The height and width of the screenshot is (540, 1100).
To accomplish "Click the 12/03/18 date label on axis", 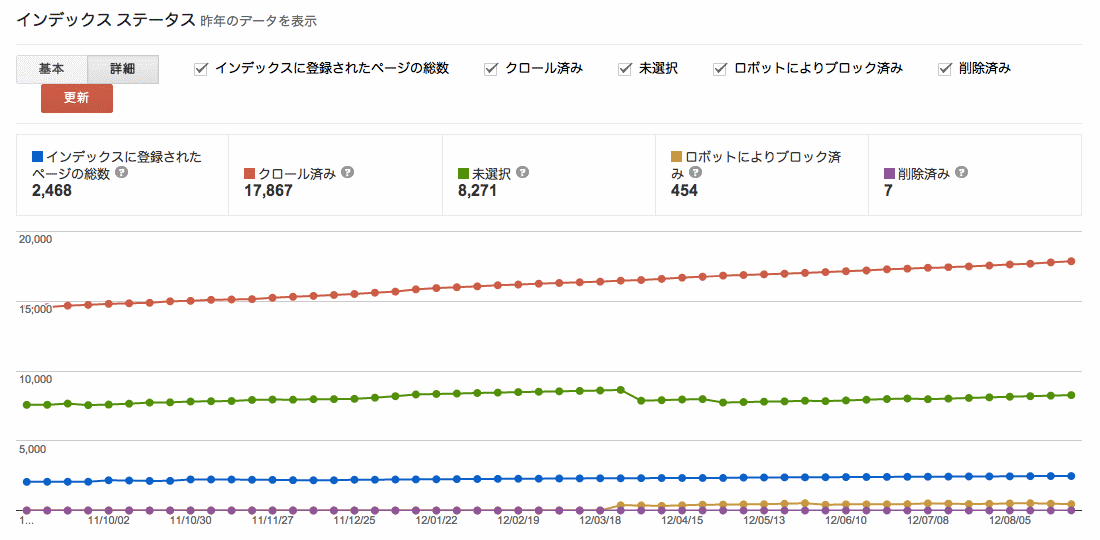I will point(602,520).
